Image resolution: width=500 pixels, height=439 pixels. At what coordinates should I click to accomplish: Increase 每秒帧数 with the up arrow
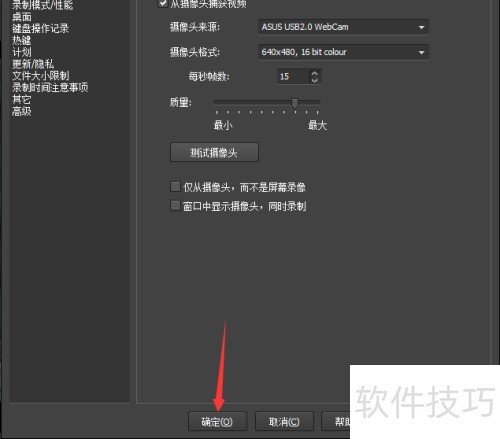tap(314, 73)
